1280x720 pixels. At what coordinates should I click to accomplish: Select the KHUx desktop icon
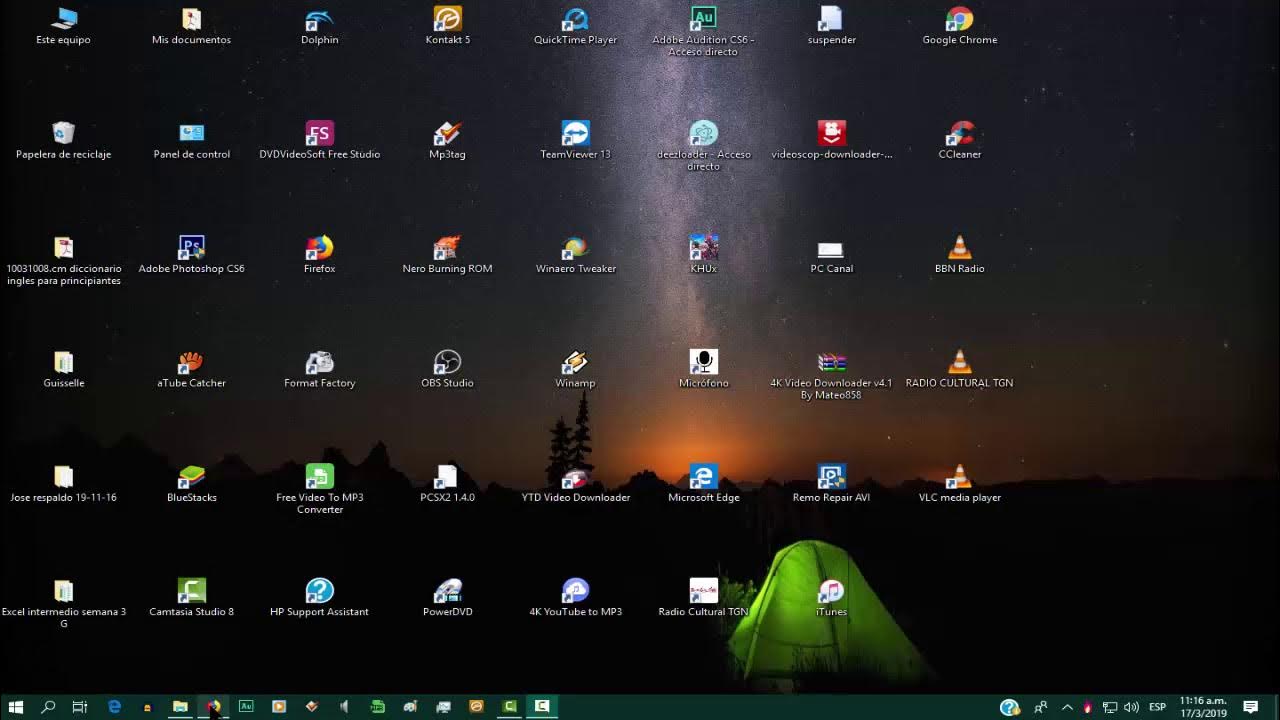(703, 255)
